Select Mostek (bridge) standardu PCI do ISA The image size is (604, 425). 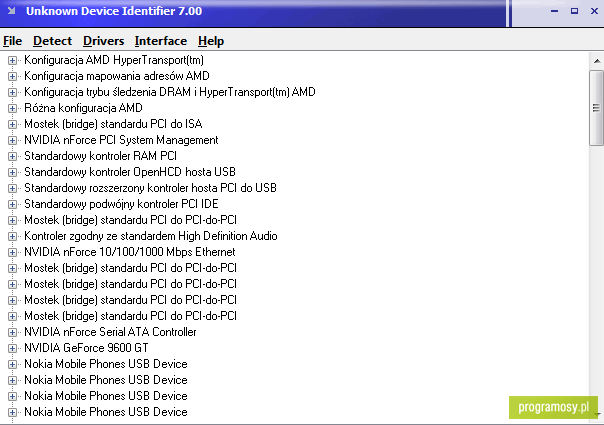click(x=113, y=124)
